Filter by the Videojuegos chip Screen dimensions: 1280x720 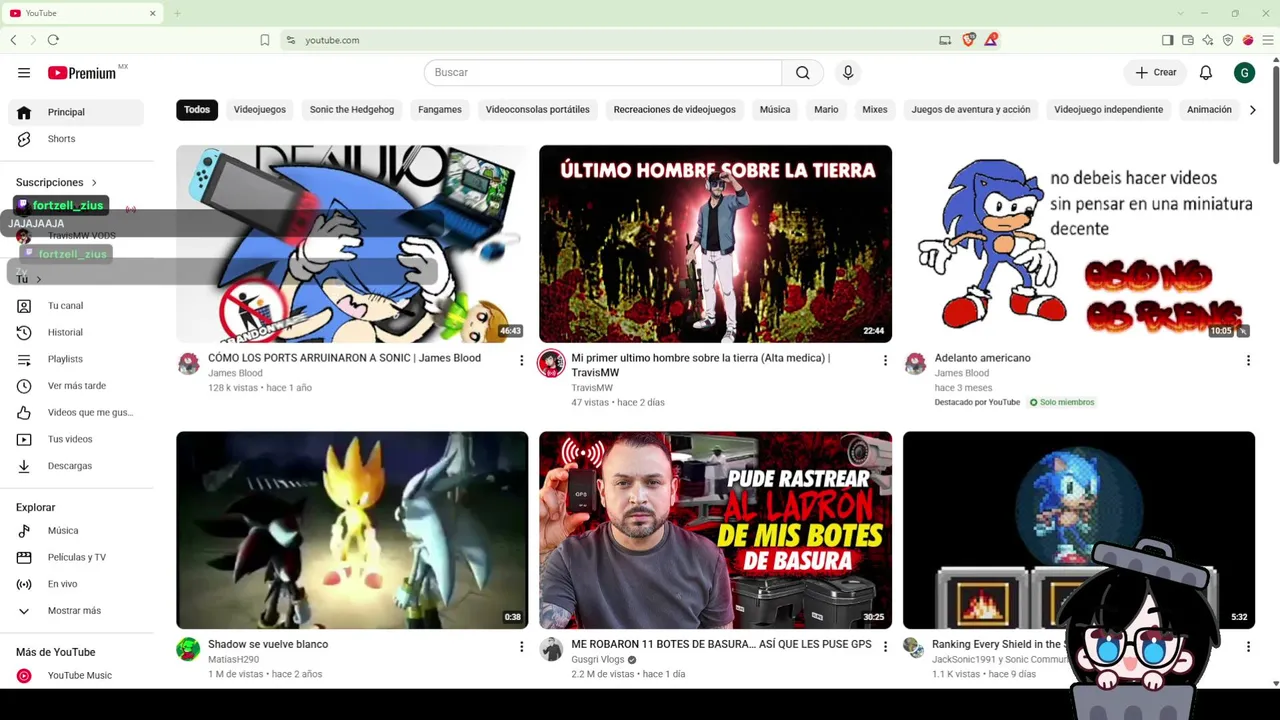click(x=260, y=110)
